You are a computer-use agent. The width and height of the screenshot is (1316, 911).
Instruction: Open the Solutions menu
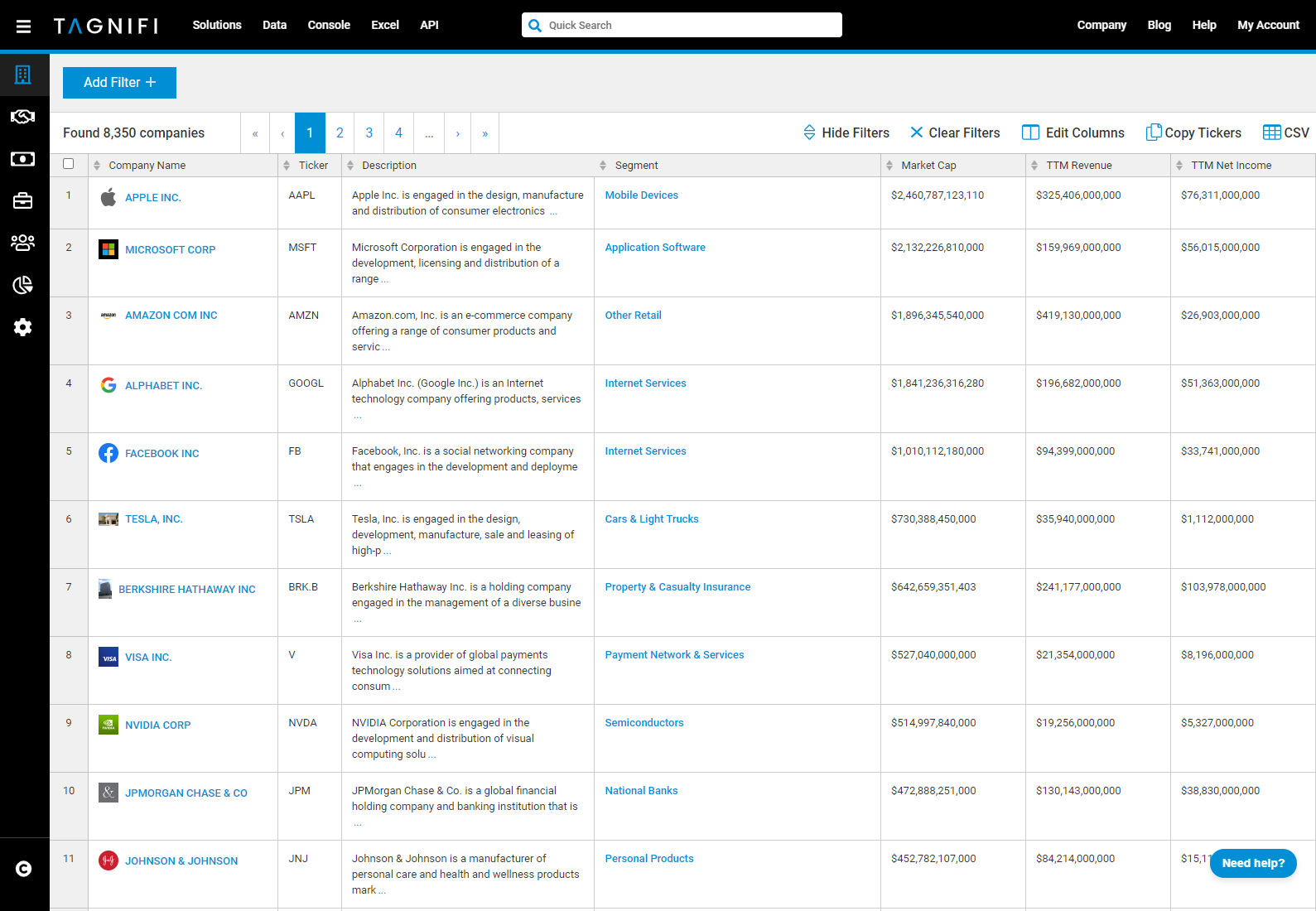[217, 25]
